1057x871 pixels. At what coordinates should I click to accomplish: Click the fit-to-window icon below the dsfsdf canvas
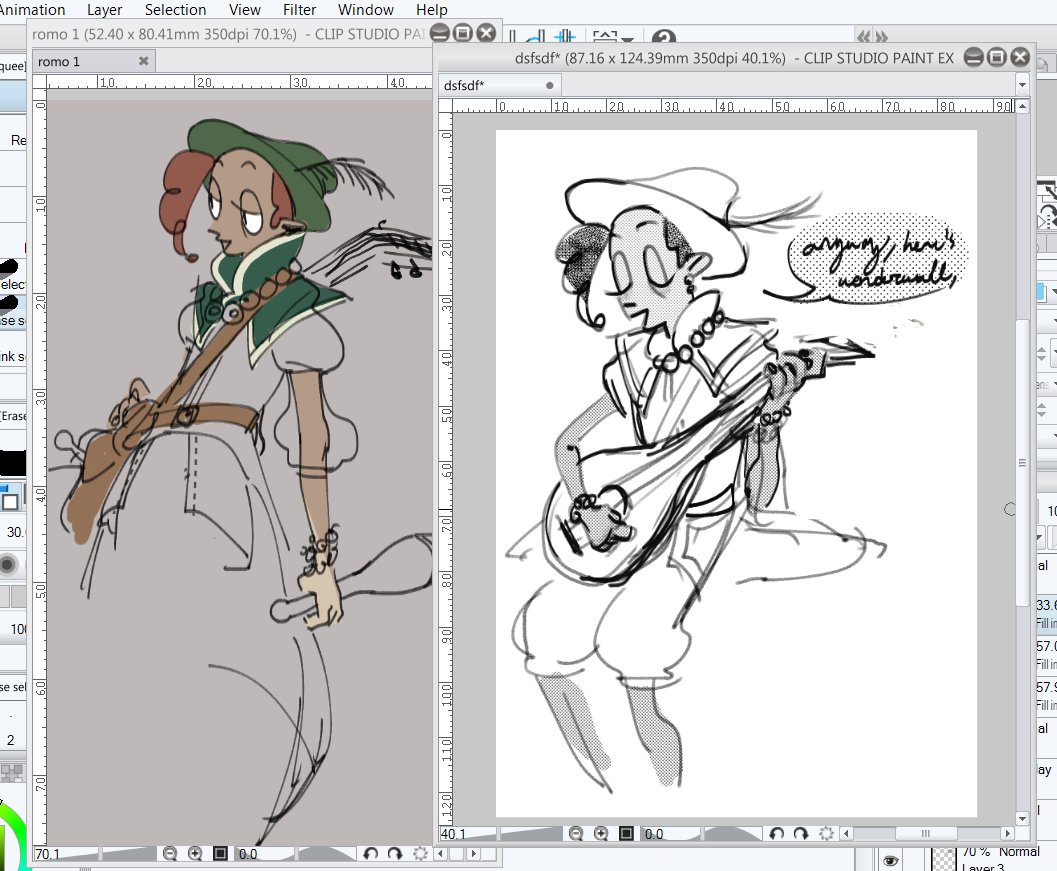(627, 832)
